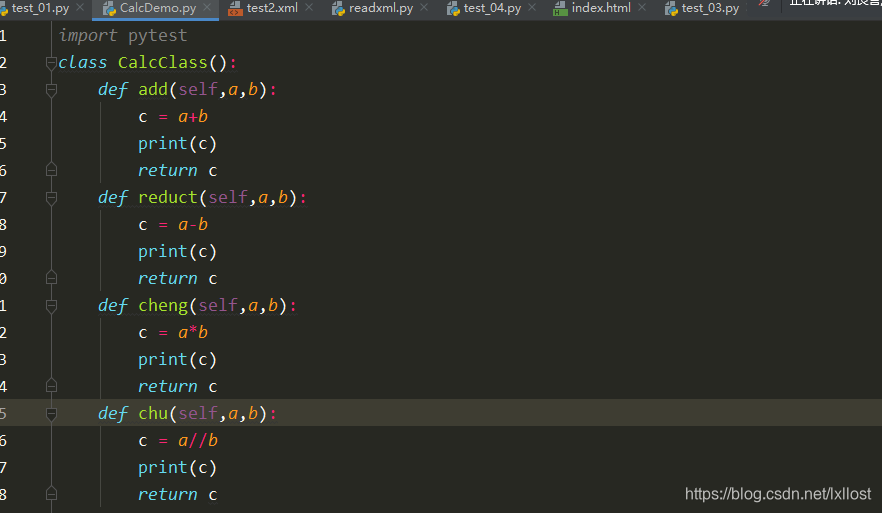Image resolution: width=882 pixels, height=513 pixels.
Task: Collapse the CalcClass class fold marker
Action: (x=51, y=62)
